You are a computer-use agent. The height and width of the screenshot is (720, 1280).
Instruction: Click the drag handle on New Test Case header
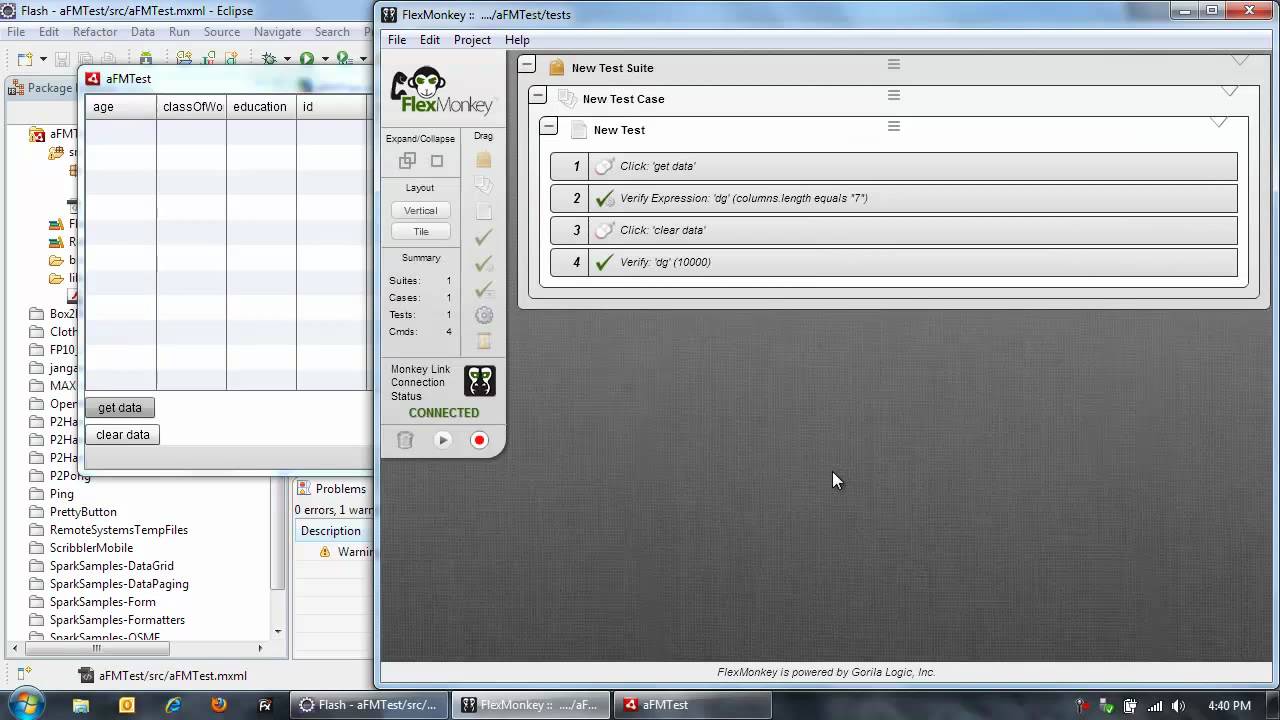coord(894,95)
